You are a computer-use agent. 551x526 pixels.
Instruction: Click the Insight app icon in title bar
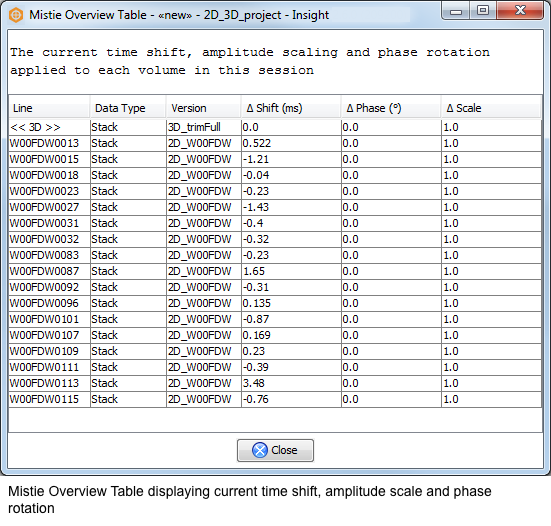16,15
